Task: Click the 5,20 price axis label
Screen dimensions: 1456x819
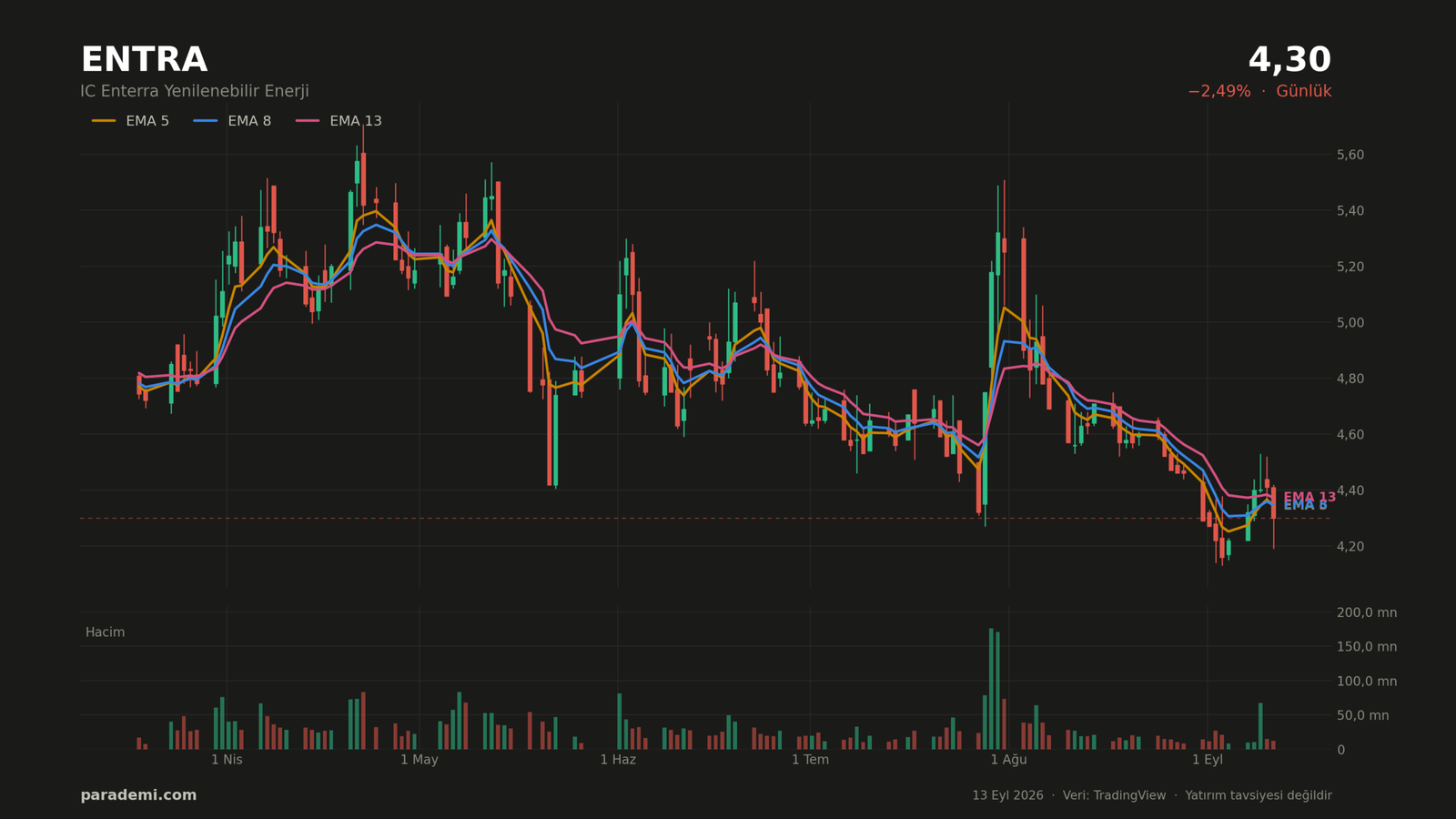Action: [1350, 268]
